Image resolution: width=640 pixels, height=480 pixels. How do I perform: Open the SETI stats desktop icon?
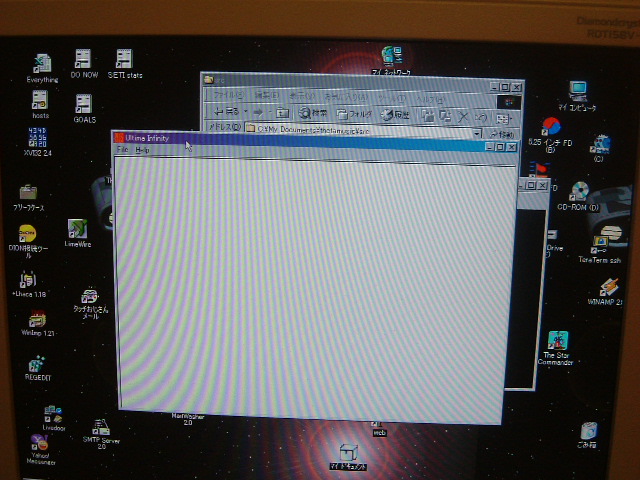[x=123, y=59]
